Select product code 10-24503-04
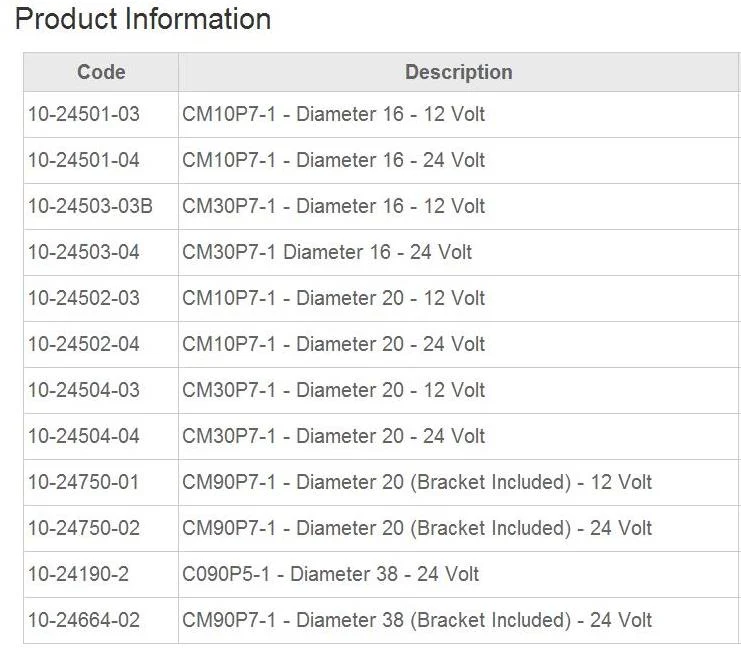 point(84,252)
